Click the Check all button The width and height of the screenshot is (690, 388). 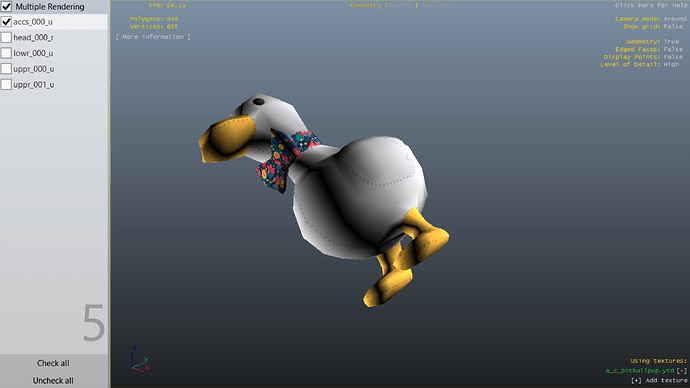(x=53, y=363)
